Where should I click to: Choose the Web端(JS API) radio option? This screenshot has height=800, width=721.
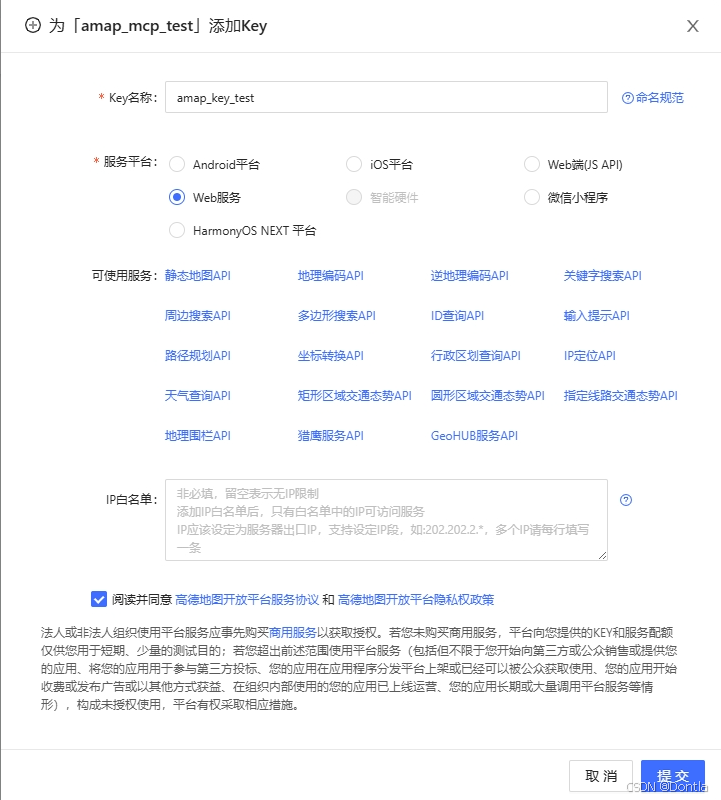(x=532, y=164)
